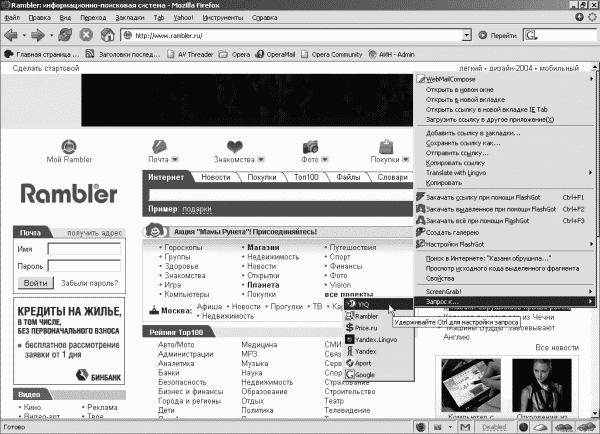Open the woman portrait news thumbnail

[541, 385]
